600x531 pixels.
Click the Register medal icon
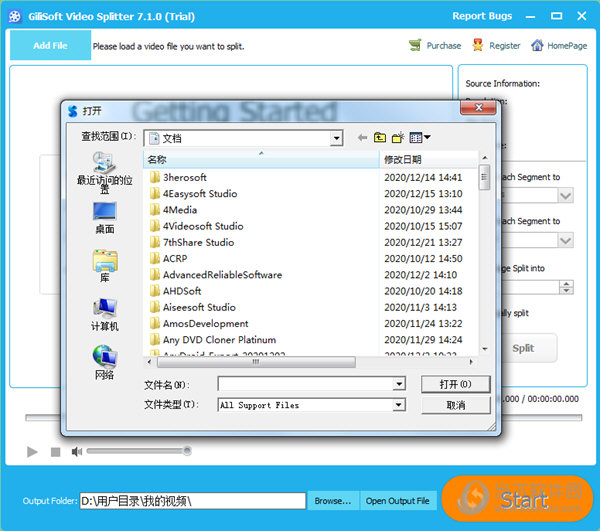(x=478, y=45)
